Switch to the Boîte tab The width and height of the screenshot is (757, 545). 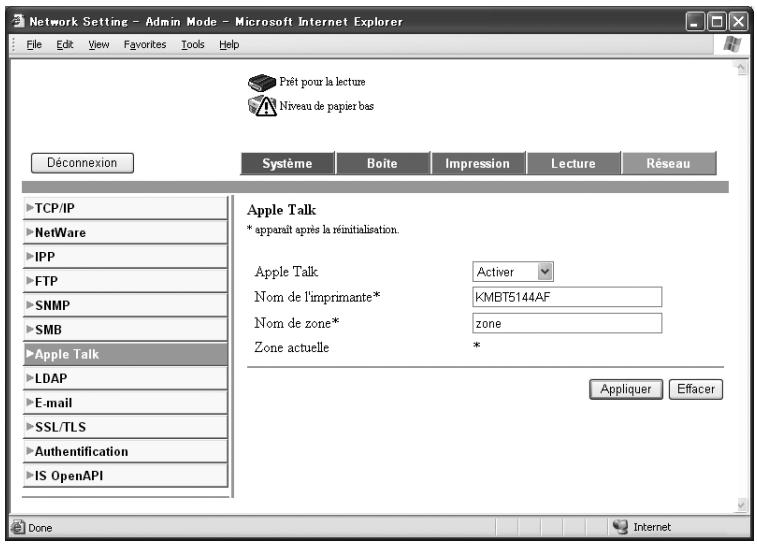coord(382,163)
